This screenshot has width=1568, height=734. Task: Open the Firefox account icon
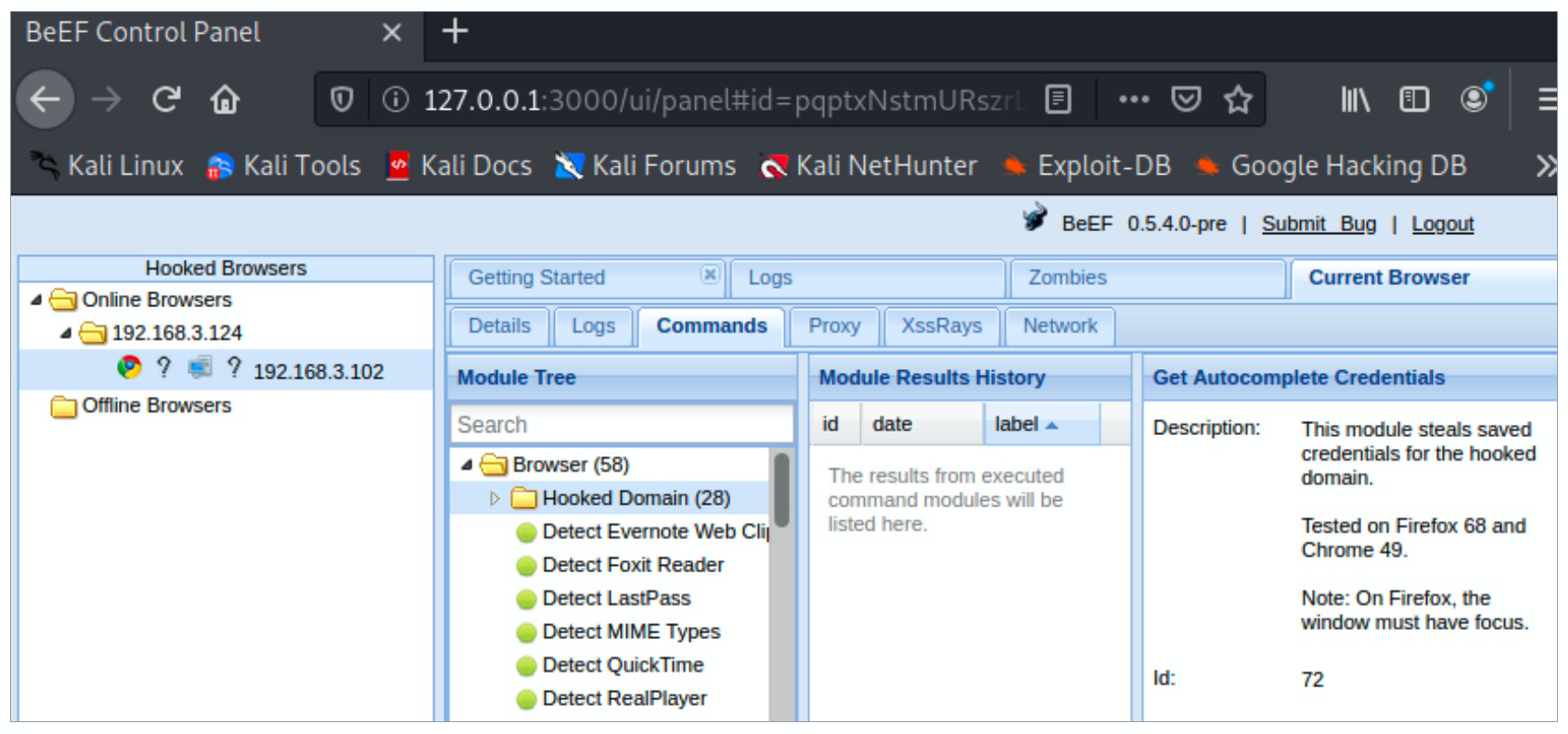1474,98
